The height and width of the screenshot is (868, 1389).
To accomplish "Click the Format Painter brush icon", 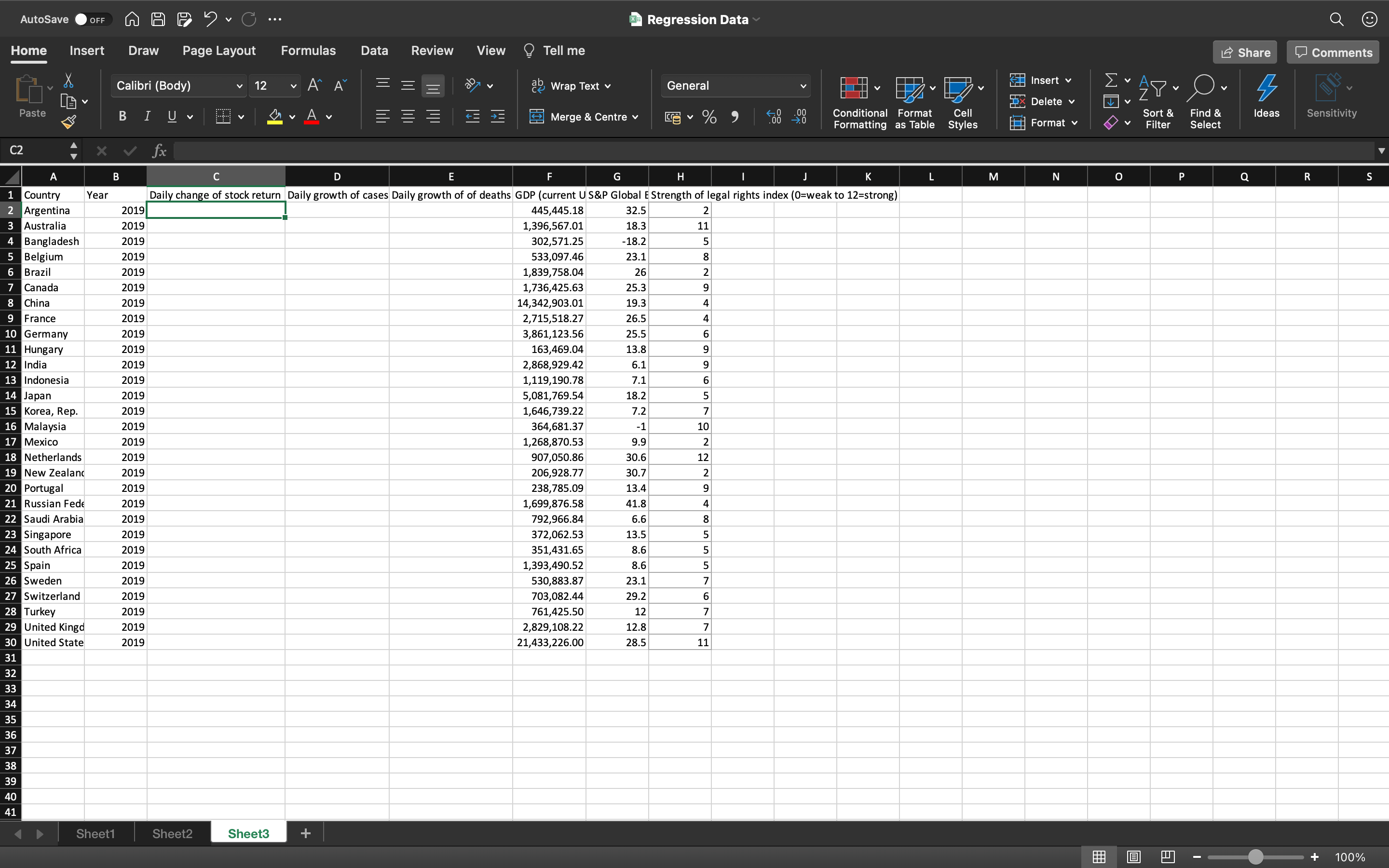I will click(68, 122).
